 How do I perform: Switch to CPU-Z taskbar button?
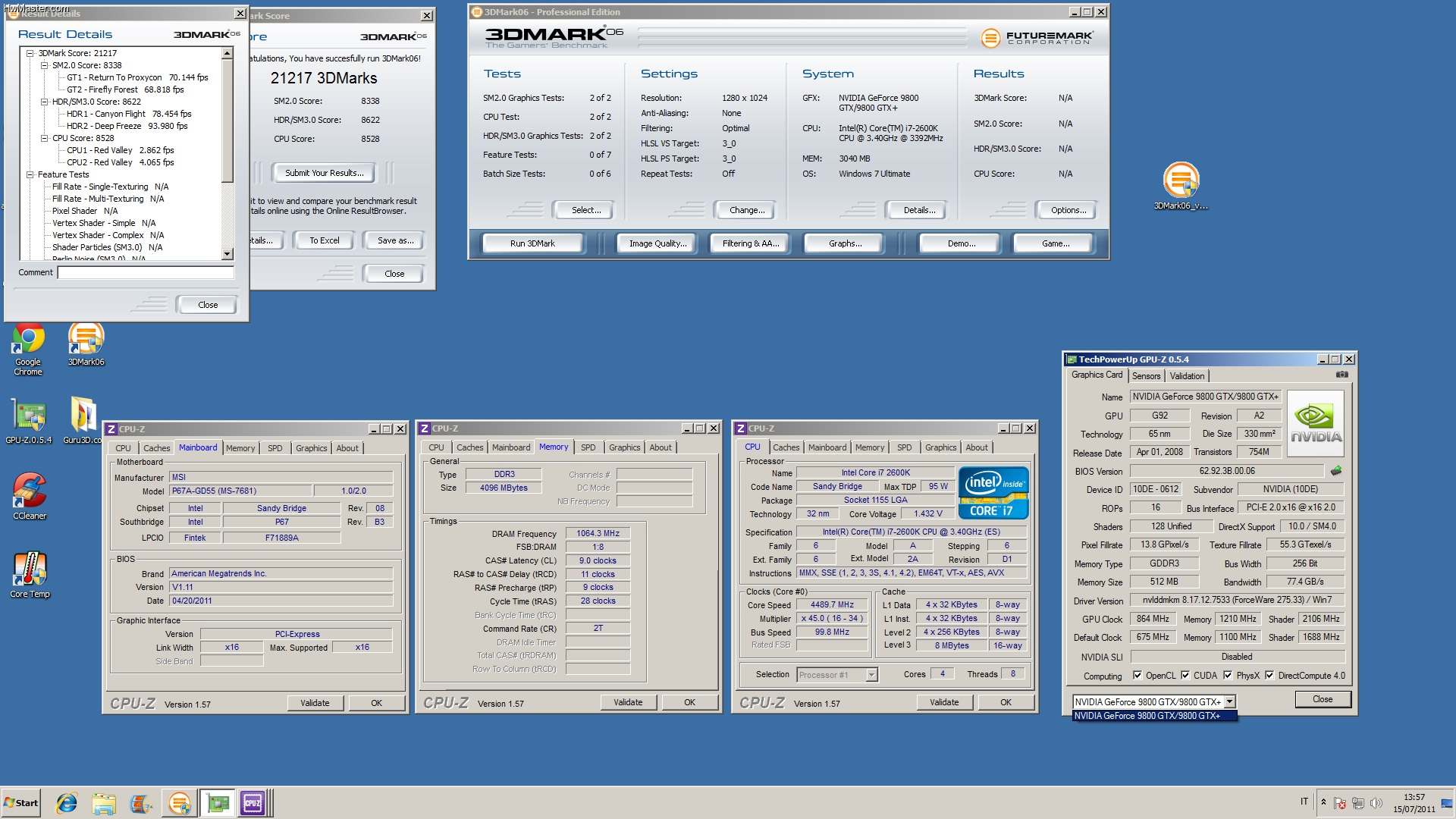pyautogui.click(x=253, y=802)
